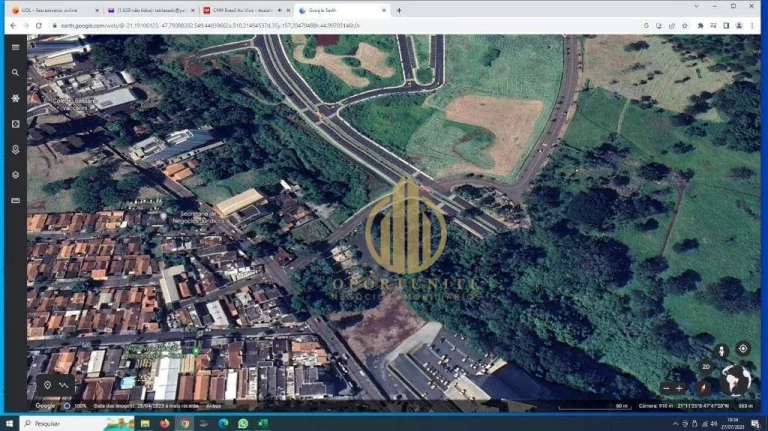Click the mini globe overview
The height and width of the screenshot is (431, 768).
(x=735, y=380)
